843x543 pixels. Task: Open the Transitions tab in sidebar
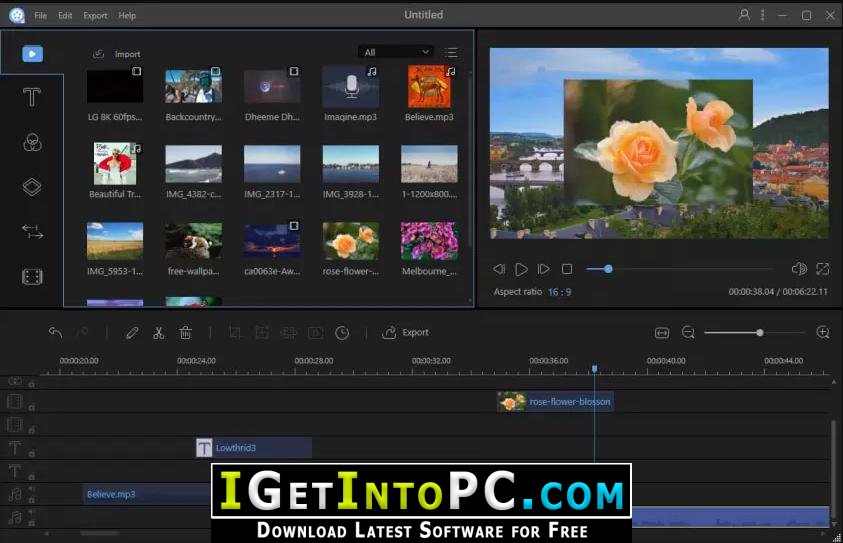[32, 232]
